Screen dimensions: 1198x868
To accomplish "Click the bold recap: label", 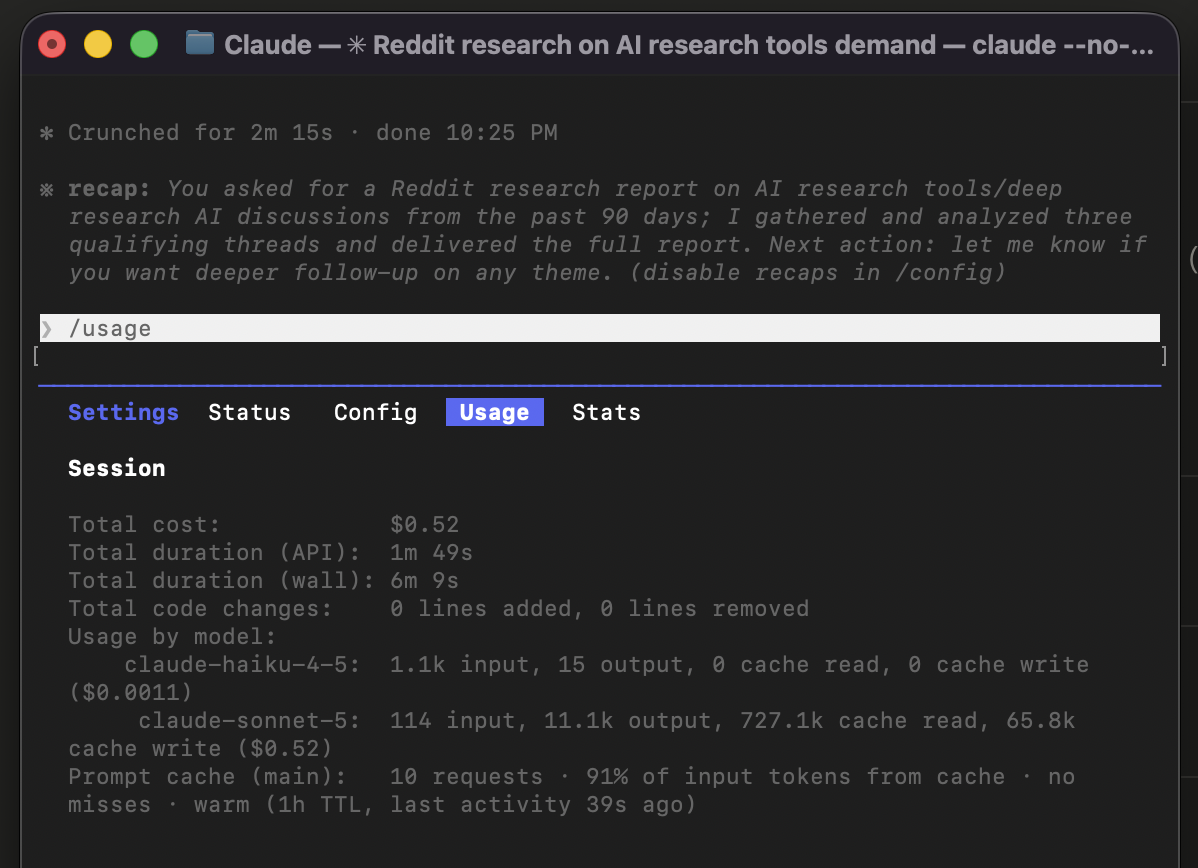I will pyautogui.click(x=109, y=189).
